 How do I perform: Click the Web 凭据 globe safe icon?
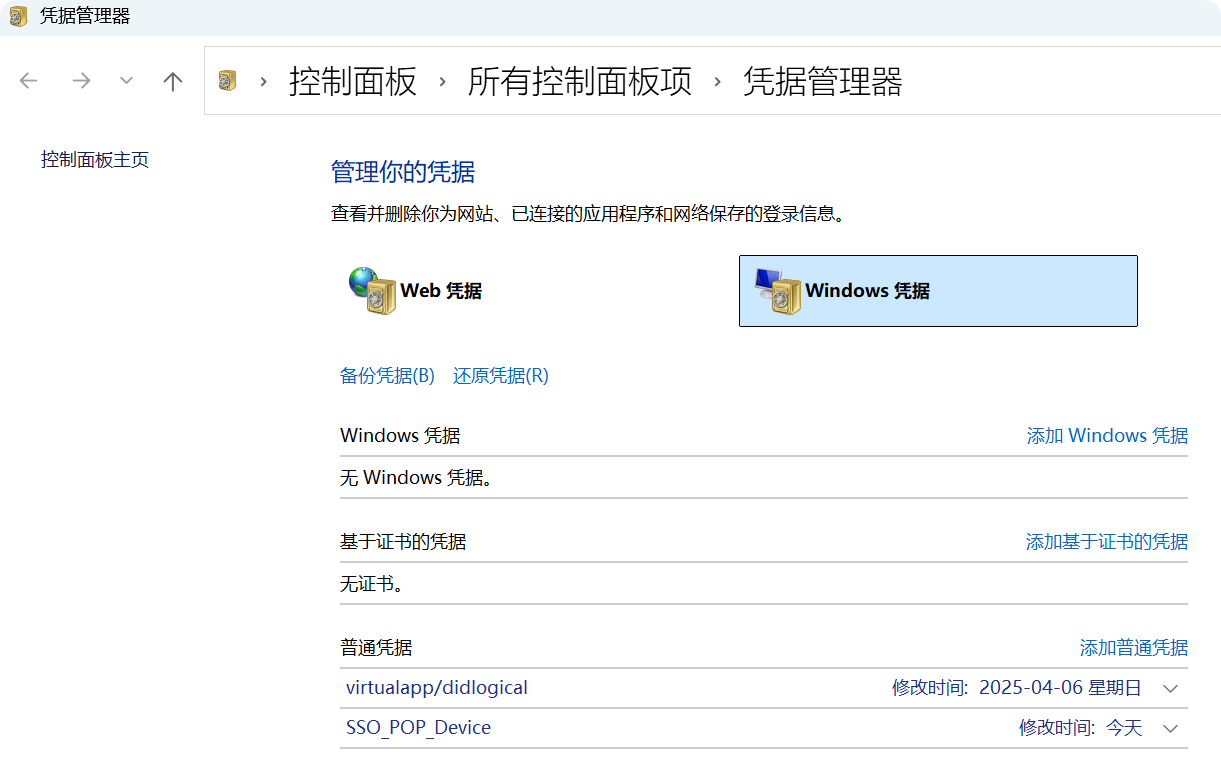click(x=372, y=291)
